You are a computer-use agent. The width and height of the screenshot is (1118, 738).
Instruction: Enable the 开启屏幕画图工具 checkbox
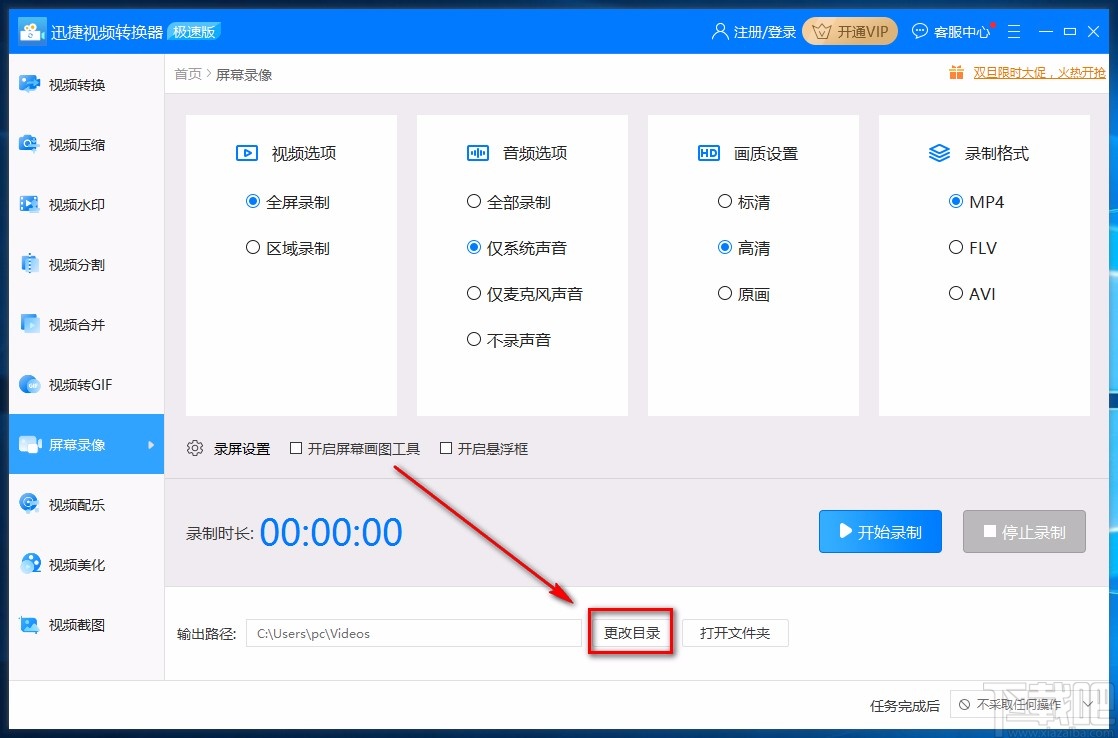[296, 448]
